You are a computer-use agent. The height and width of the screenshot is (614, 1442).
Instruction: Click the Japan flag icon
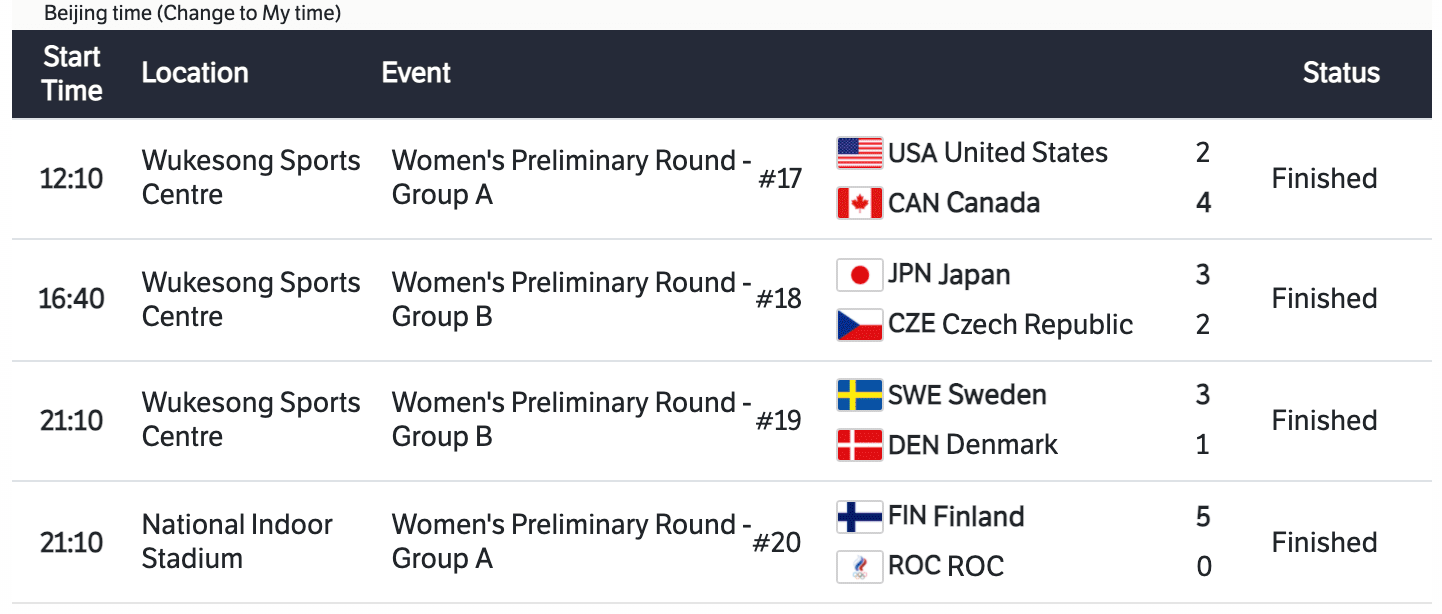tap(859, 275)
